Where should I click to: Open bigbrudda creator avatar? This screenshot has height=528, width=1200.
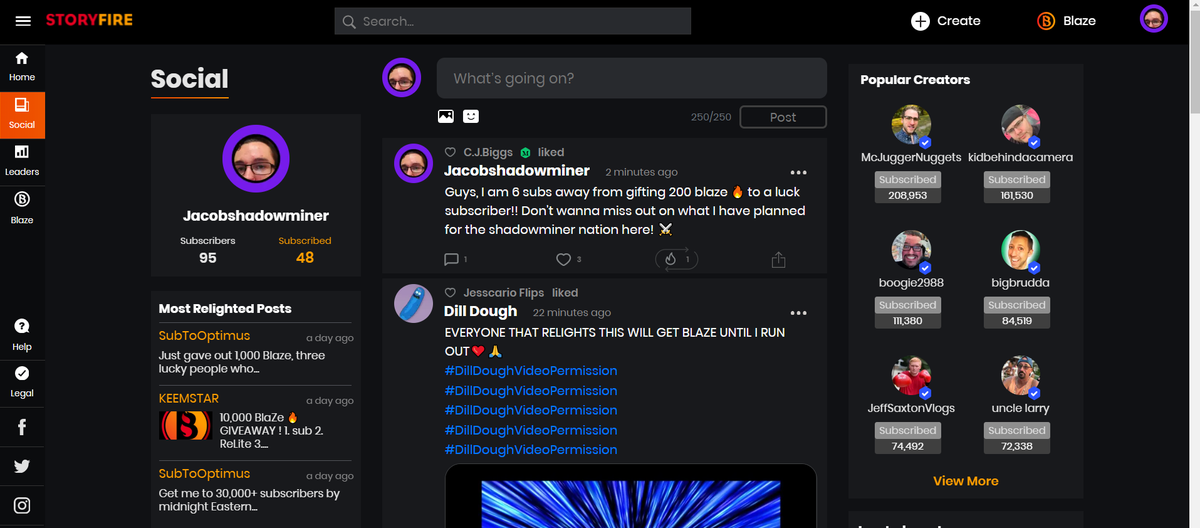point(1020,251)
